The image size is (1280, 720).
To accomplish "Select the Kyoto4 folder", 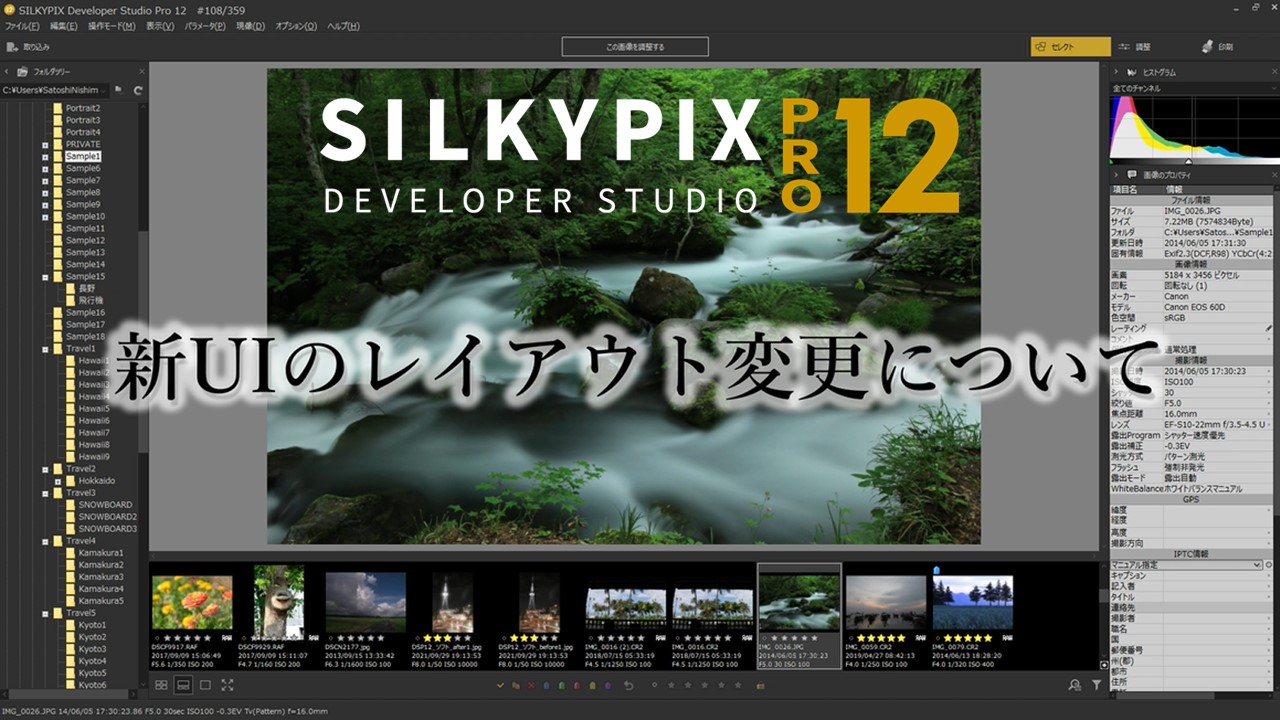I will pyautogui.click(x=92, y=660).
